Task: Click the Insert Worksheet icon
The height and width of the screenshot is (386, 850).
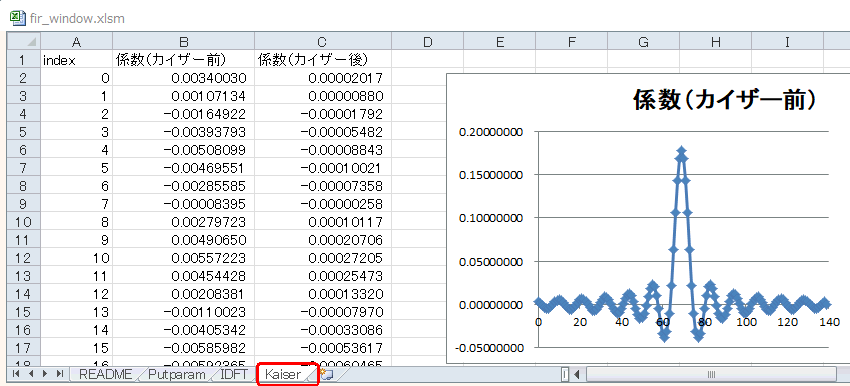Action: [x=327, y=374]
